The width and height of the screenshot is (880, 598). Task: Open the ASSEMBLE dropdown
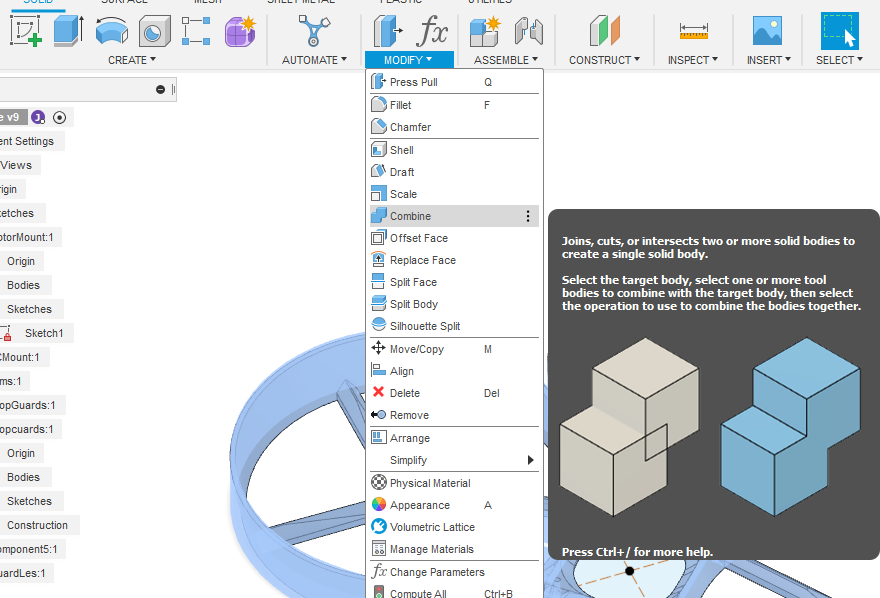tap(506, 60)
